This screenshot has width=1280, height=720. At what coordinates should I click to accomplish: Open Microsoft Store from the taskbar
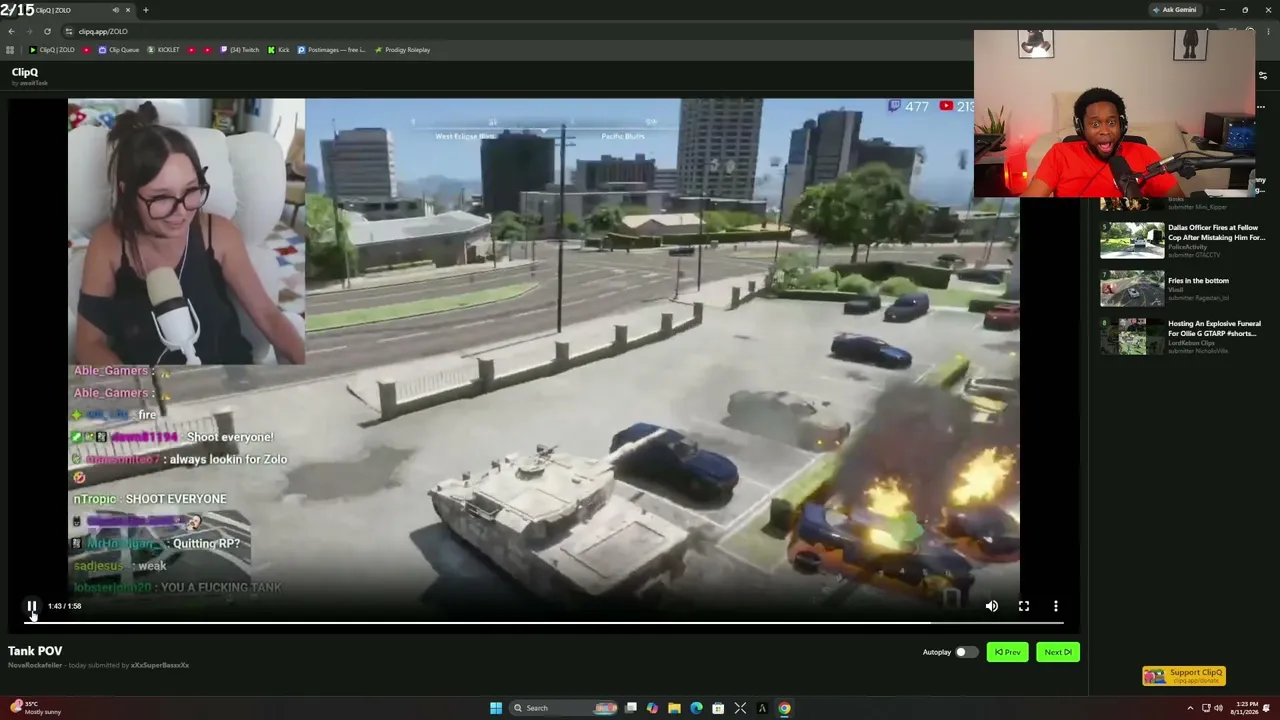(718, 708)
